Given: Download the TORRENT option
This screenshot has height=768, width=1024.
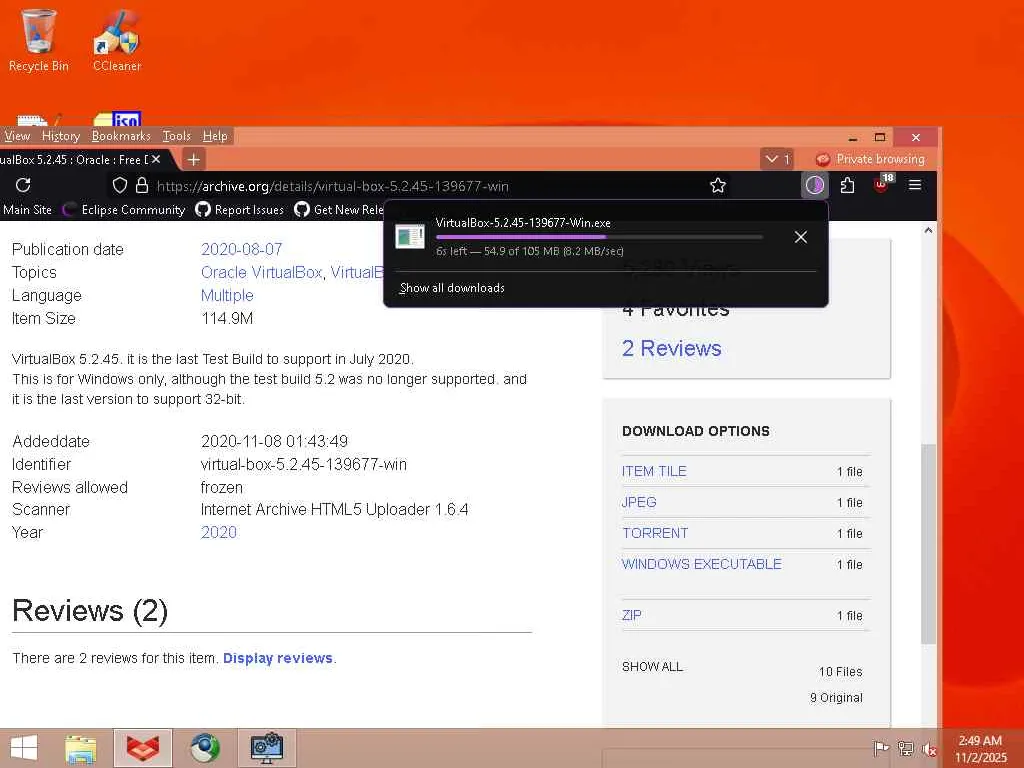Looking at the screenshot, I should 655,533.
